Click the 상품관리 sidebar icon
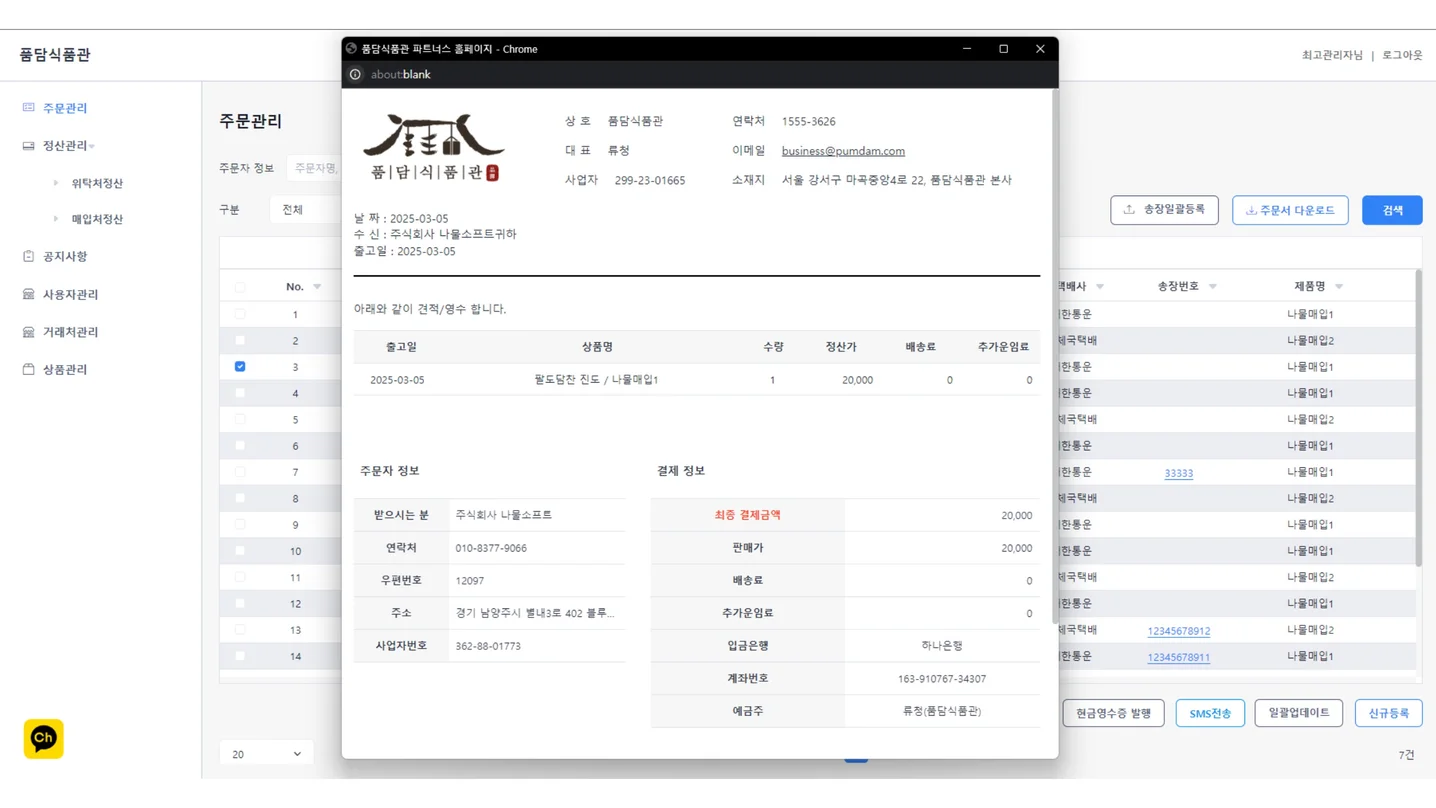Viewport: 1436px width, 808px height. point(28,369)
